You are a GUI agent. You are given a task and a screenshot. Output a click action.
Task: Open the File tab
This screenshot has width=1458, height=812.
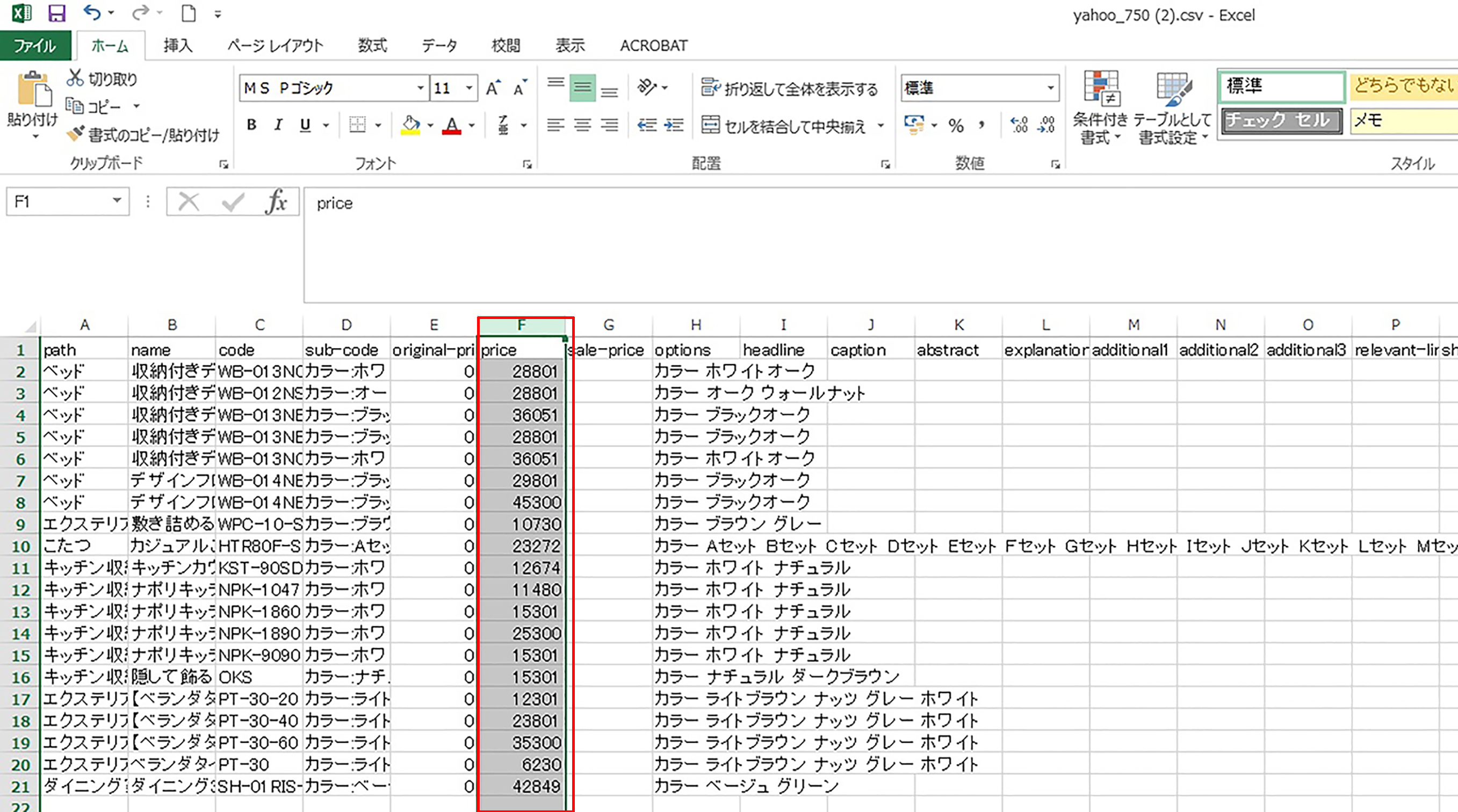pyautogui.click(x=35, y=46)
